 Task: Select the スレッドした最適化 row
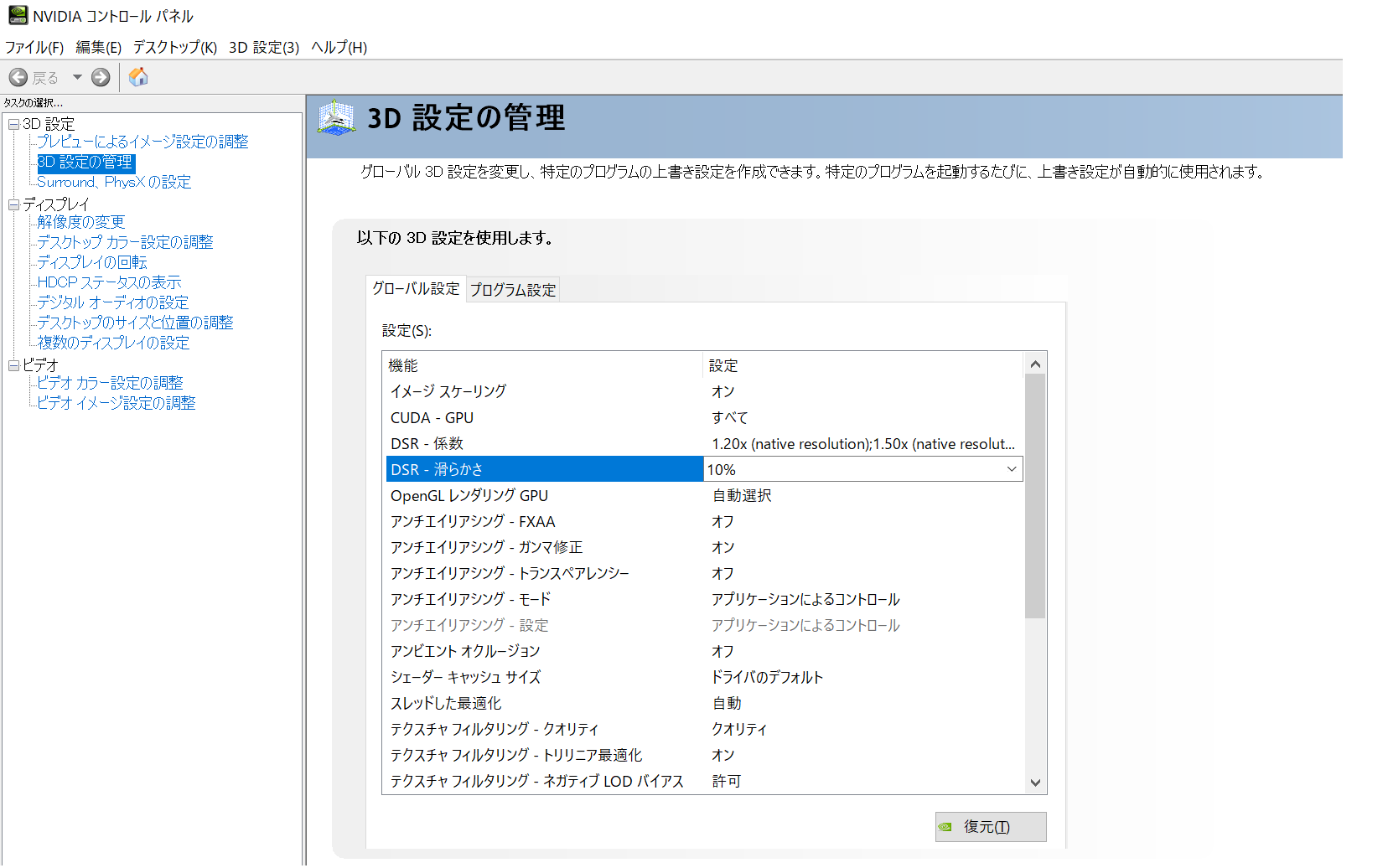click(x=704, y=703)
